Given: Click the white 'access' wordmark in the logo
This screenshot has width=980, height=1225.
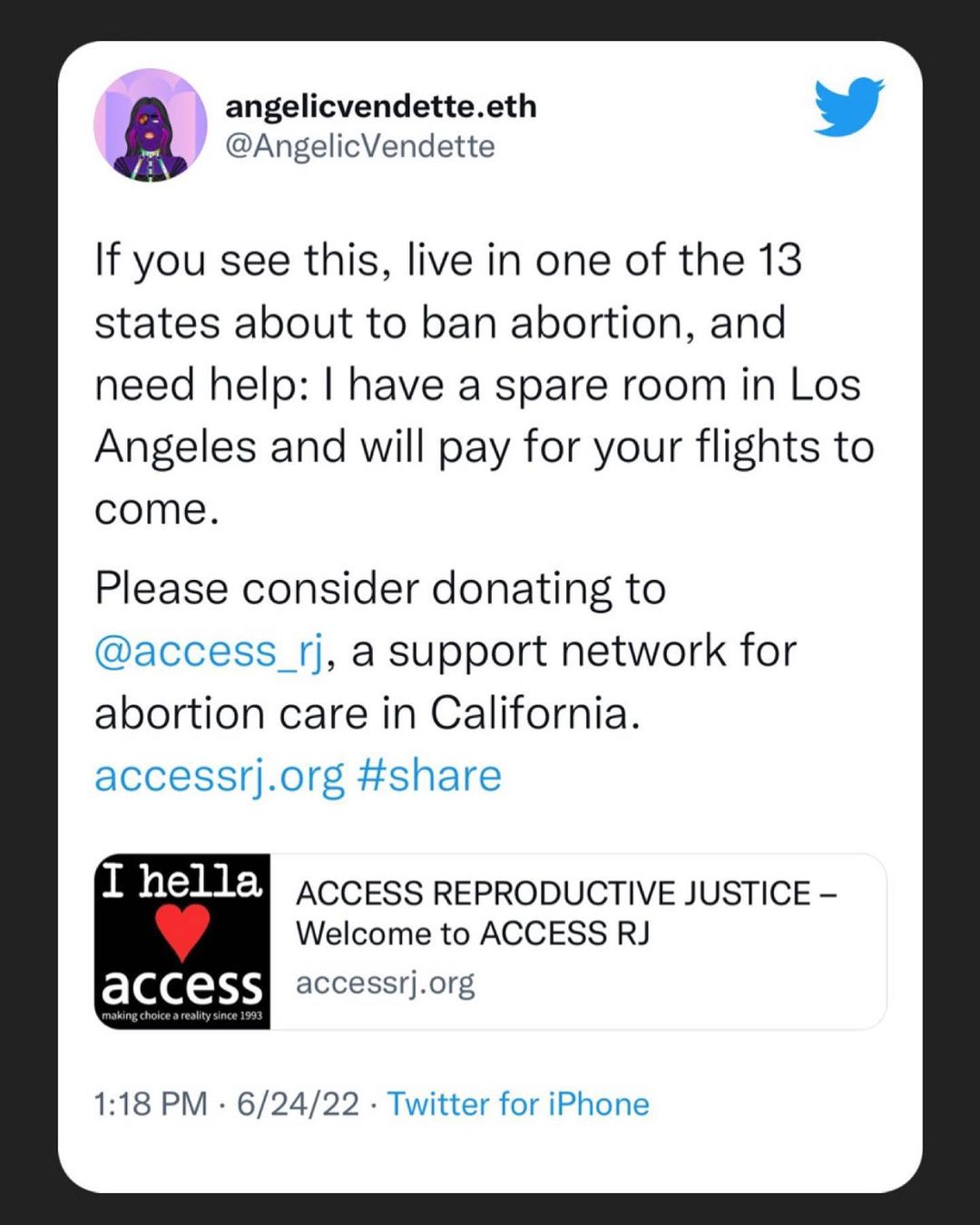Looking at the screenshot, I should point(182,985).
